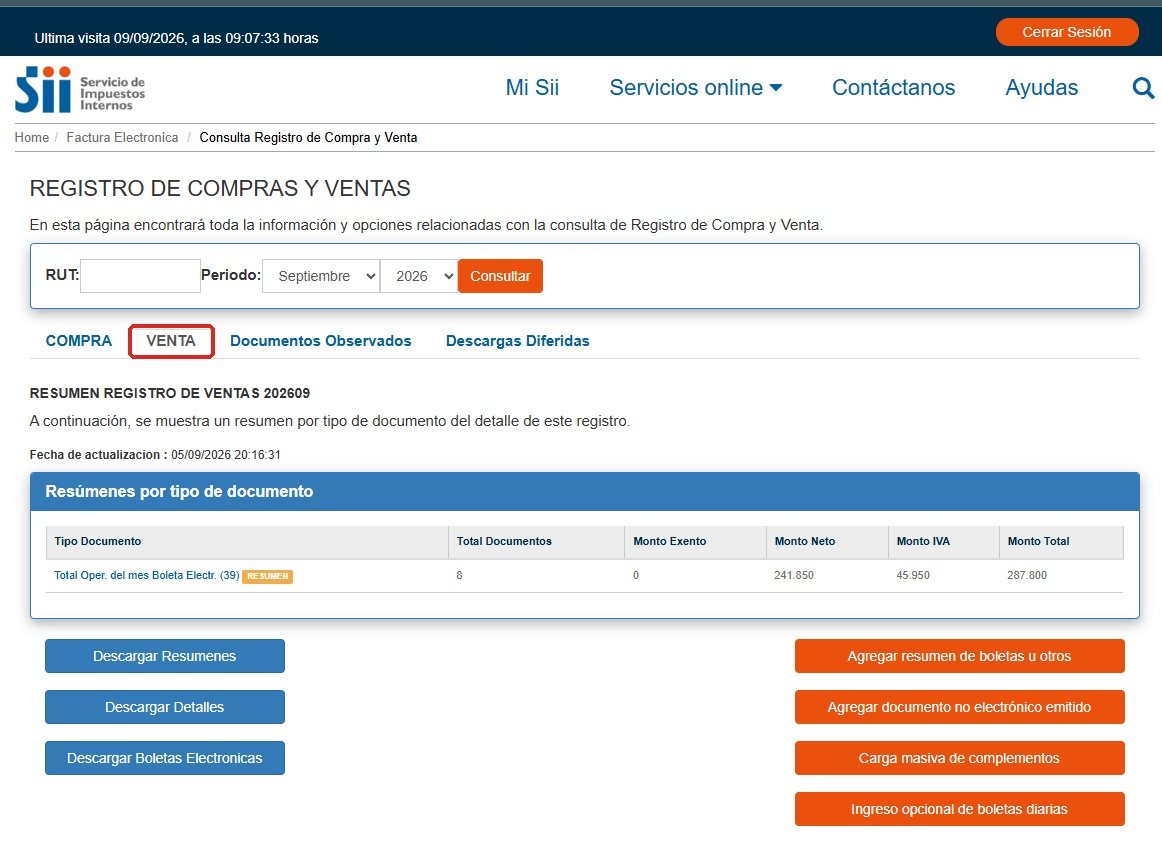Click Cerrar Sesión button
Viewport: 1162px width, 853px height.
(1066, 32)
